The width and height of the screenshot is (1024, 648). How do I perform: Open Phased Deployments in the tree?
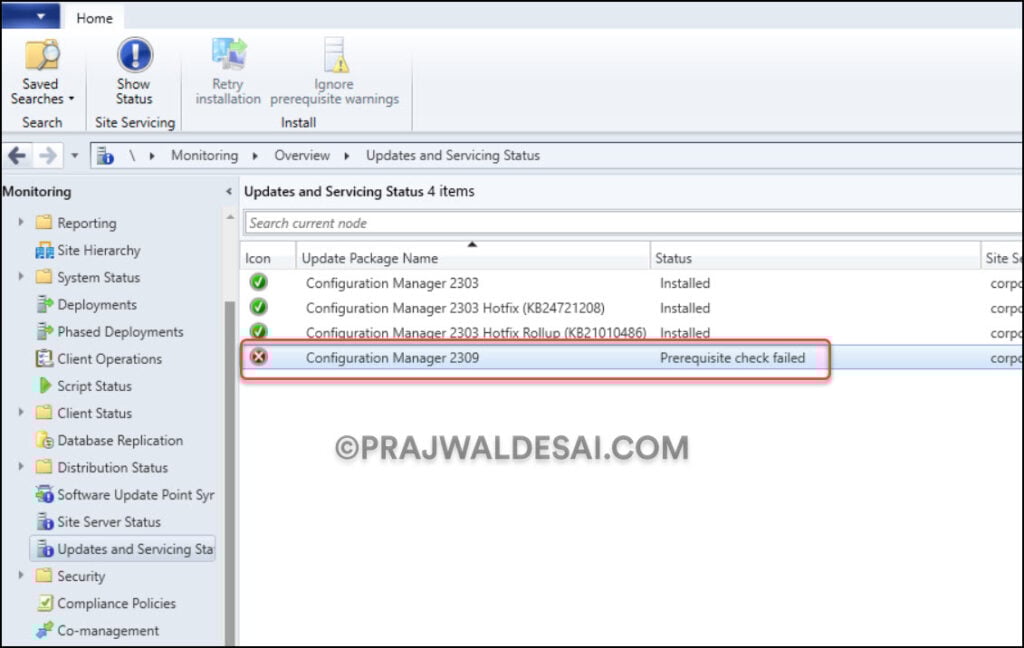120,331
